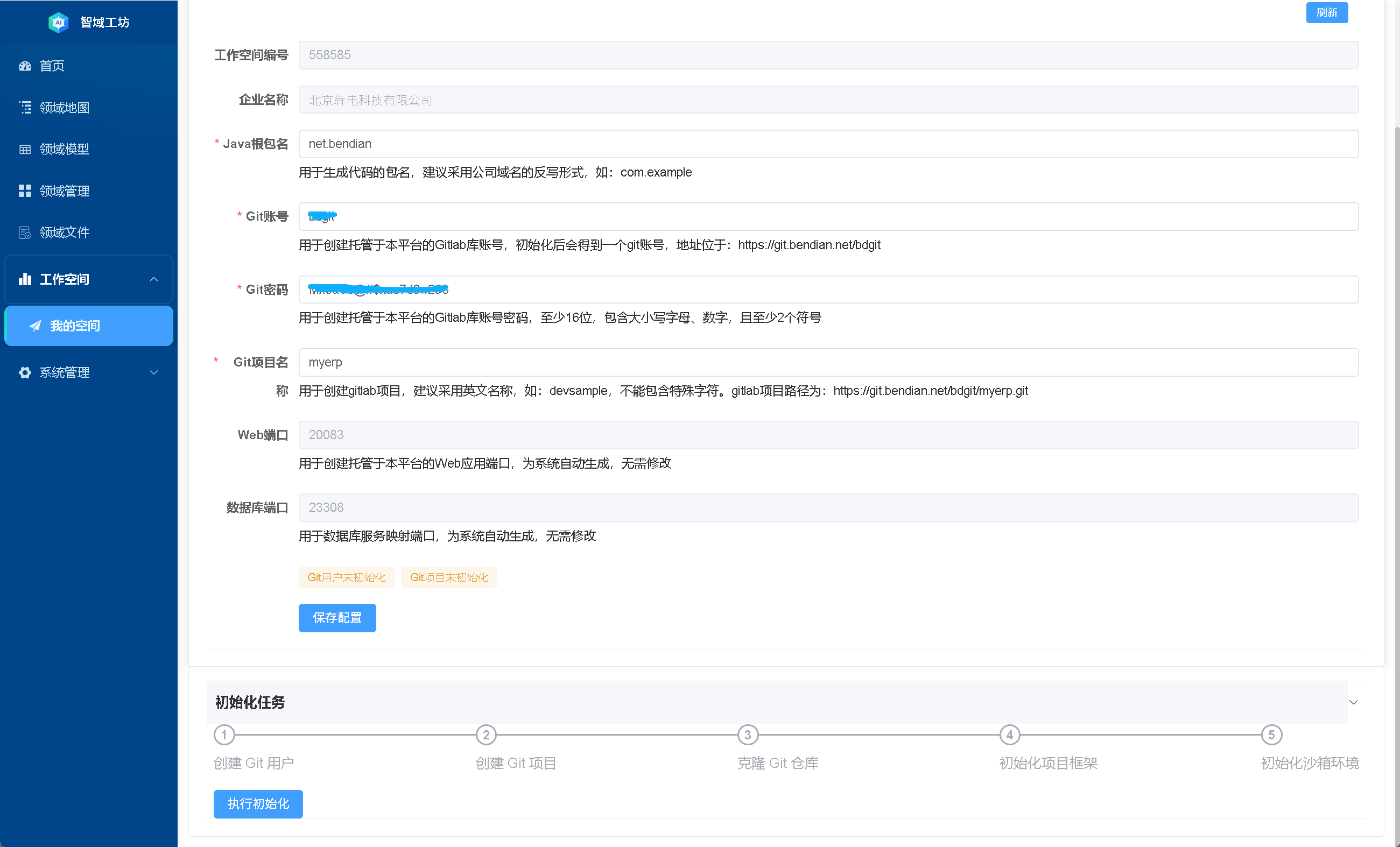Collapse the 工作空间 menu chevron
The height and width of the screenshot is (847, 1400).
(x=153, y=279)
